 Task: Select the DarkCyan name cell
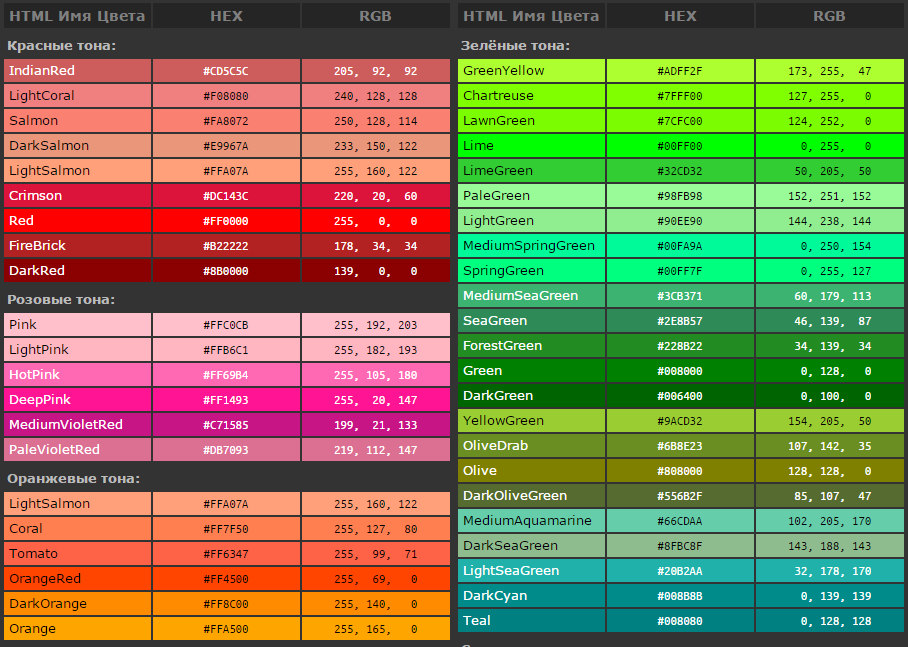coord(532,595)
